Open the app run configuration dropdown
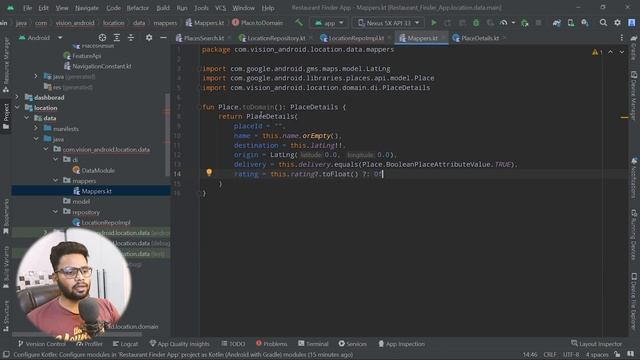Viewport: 640px width, 360px height. point(329,23)
